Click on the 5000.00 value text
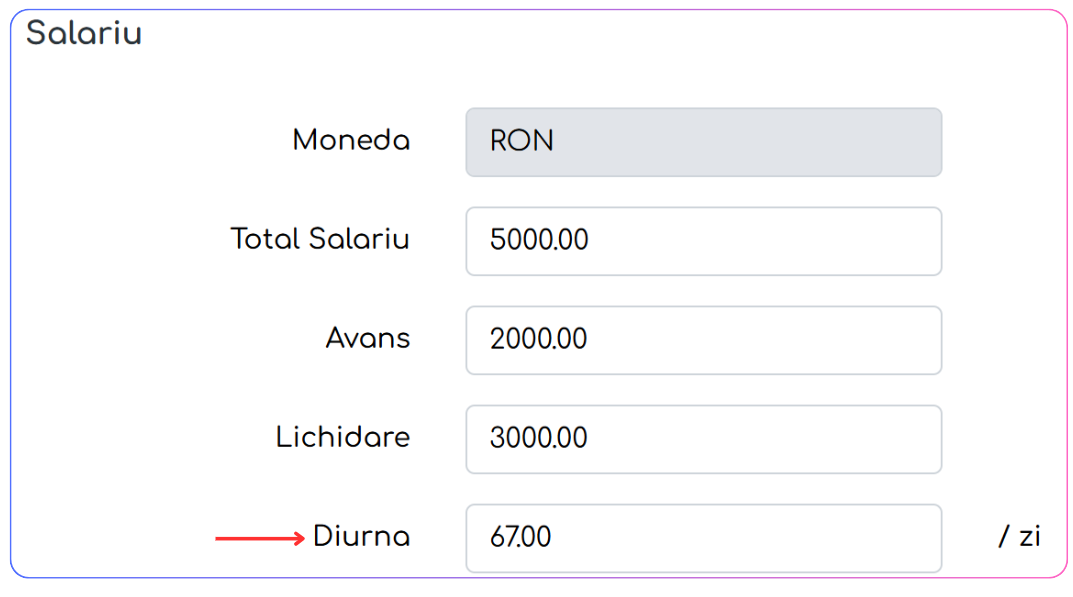 (x=539, y=240)
